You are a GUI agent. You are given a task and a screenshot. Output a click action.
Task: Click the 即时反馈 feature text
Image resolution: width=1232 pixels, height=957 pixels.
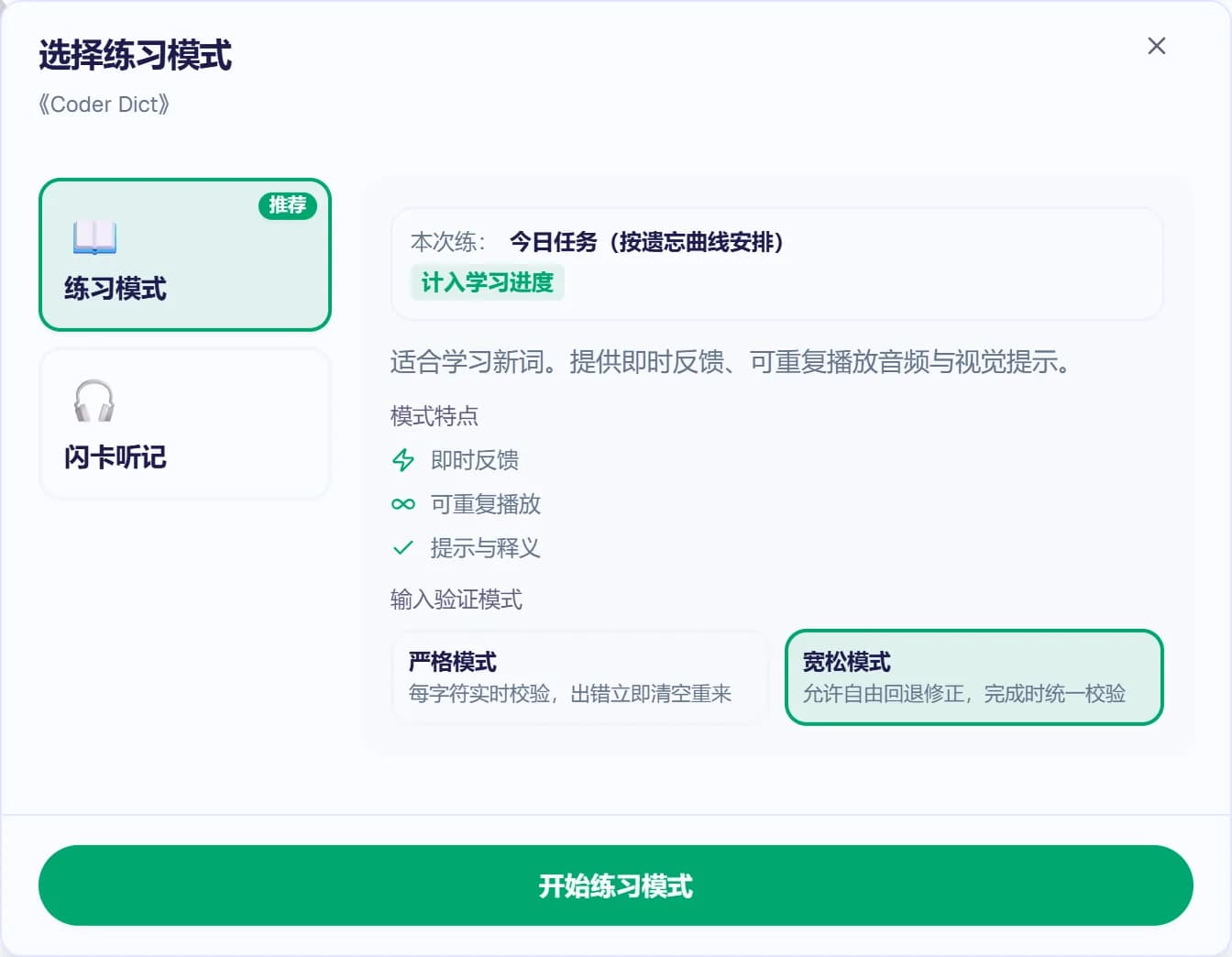pos(475,460)
